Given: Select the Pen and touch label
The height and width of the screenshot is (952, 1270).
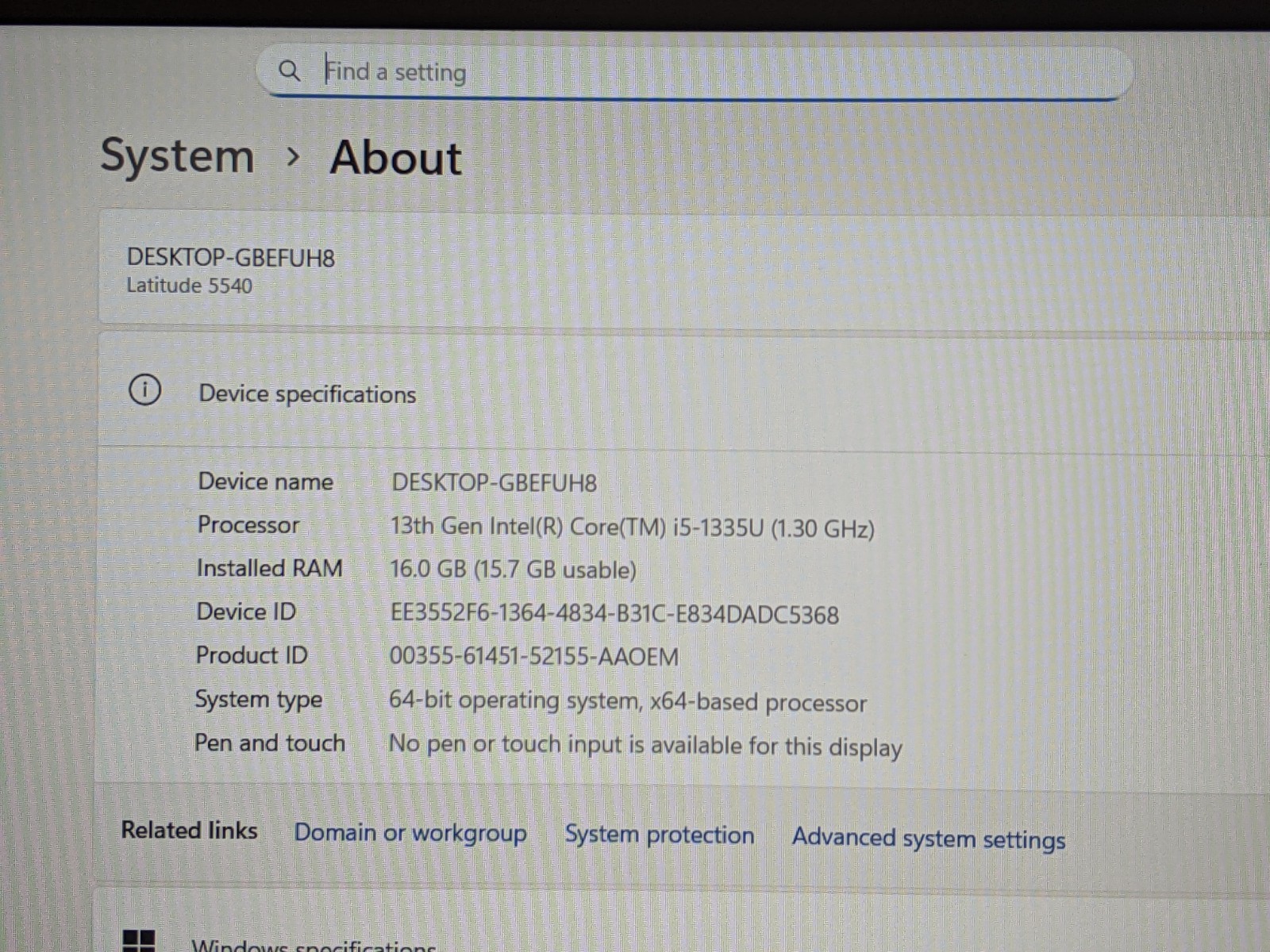Looking at the screenshot, I should pyautogui.click(x=270, y=743).
